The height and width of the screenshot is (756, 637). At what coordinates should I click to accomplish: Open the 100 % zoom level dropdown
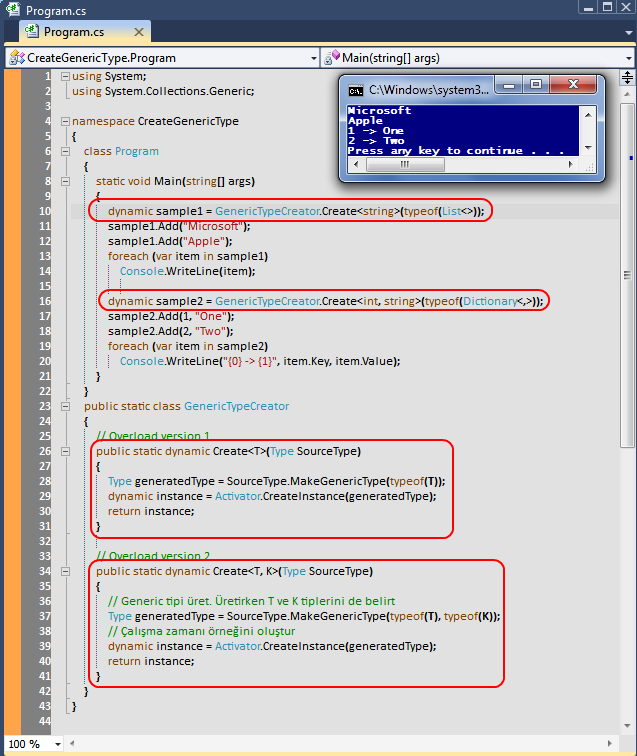coord(56,745)
